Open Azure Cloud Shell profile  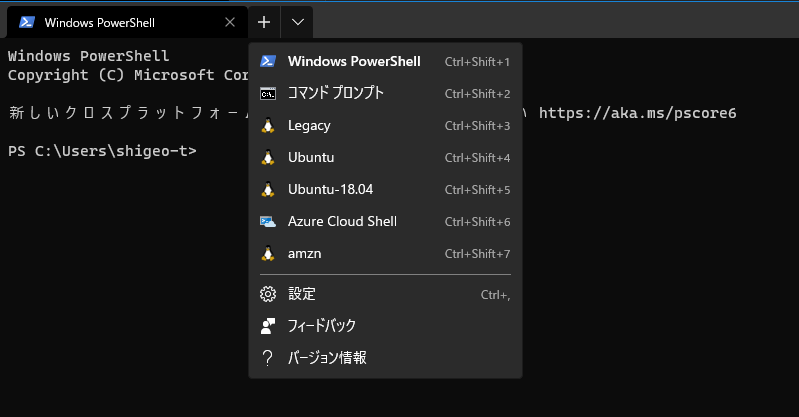coord(385,222)
